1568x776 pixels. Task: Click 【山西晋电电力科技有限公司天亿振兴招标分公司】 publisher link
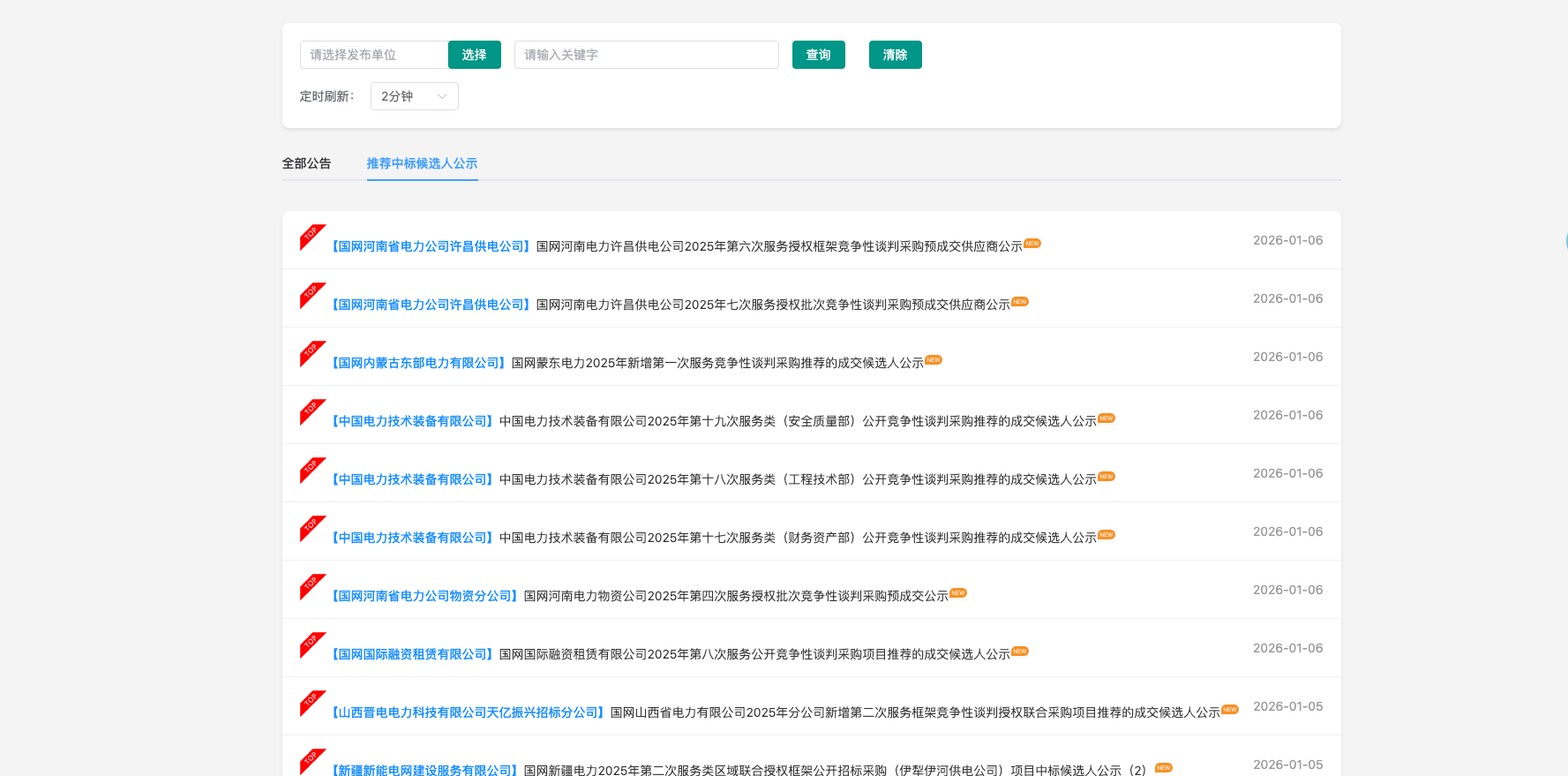[468, 712]
